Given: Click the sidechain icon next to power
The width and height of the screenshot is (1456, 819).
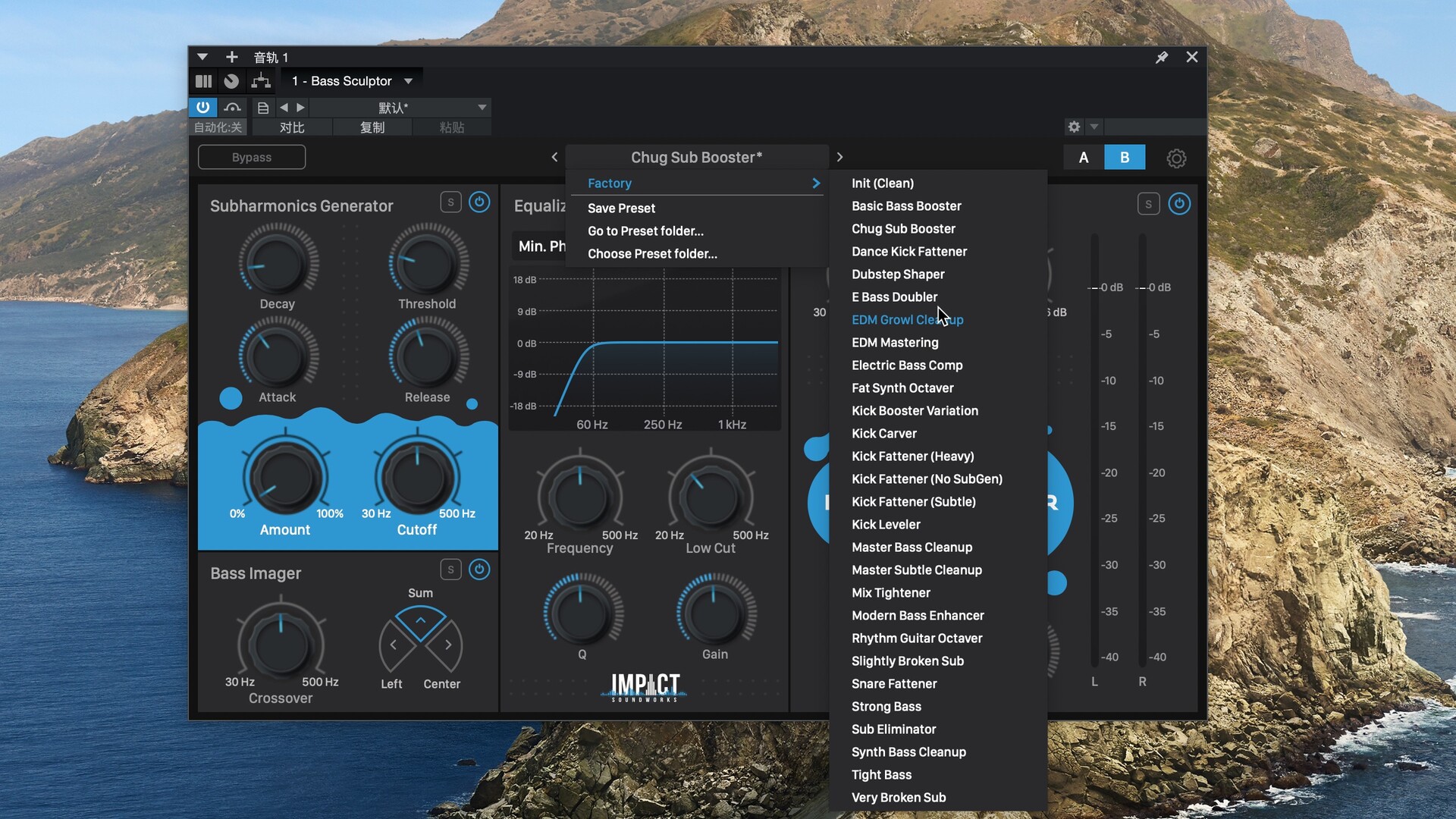Looking at the screenshot, I should (232, 108).
